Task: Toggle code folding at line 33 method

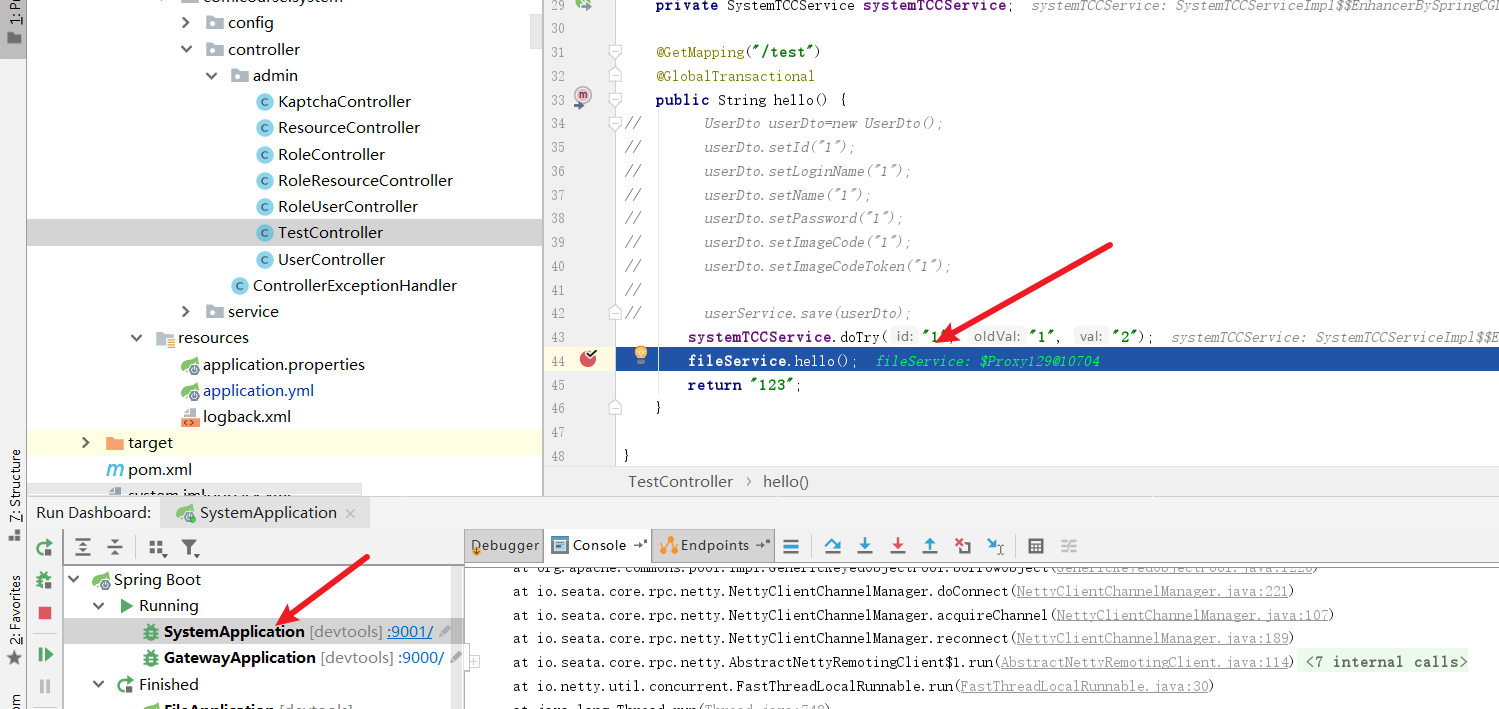Action: [x=616, y=100]
